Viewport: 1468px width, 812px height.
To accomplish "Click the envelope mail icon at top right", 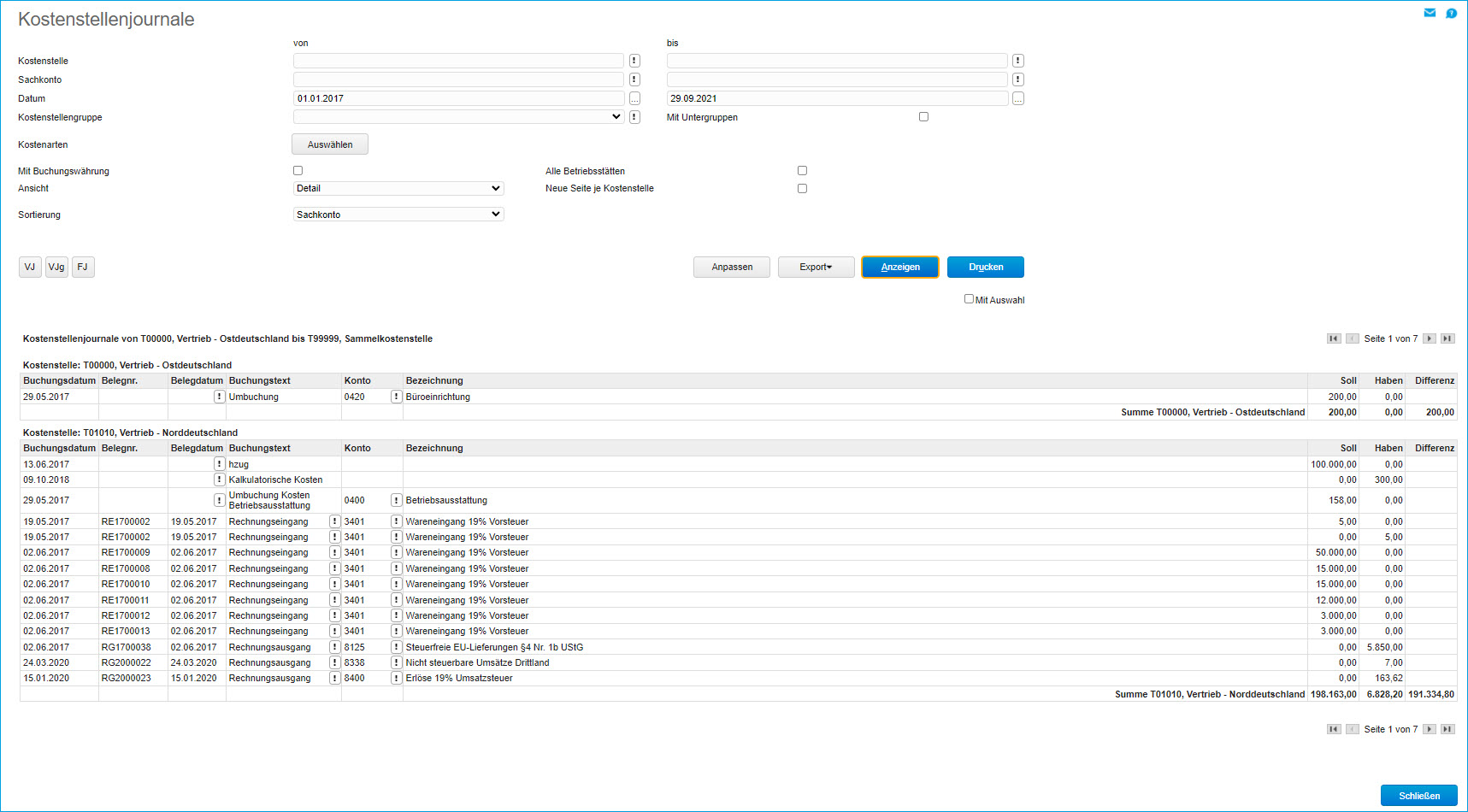I will tap(1430, 13).
